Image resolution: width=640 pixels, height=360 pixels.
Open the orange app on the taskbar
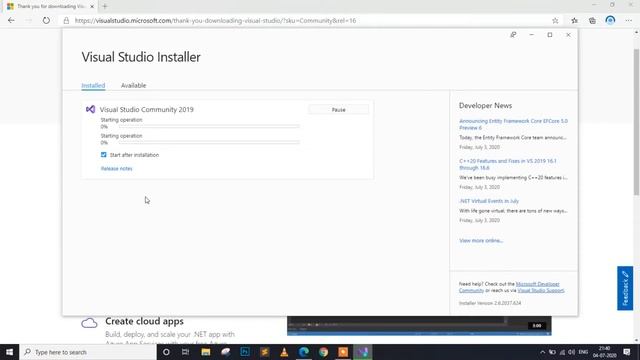343,352
